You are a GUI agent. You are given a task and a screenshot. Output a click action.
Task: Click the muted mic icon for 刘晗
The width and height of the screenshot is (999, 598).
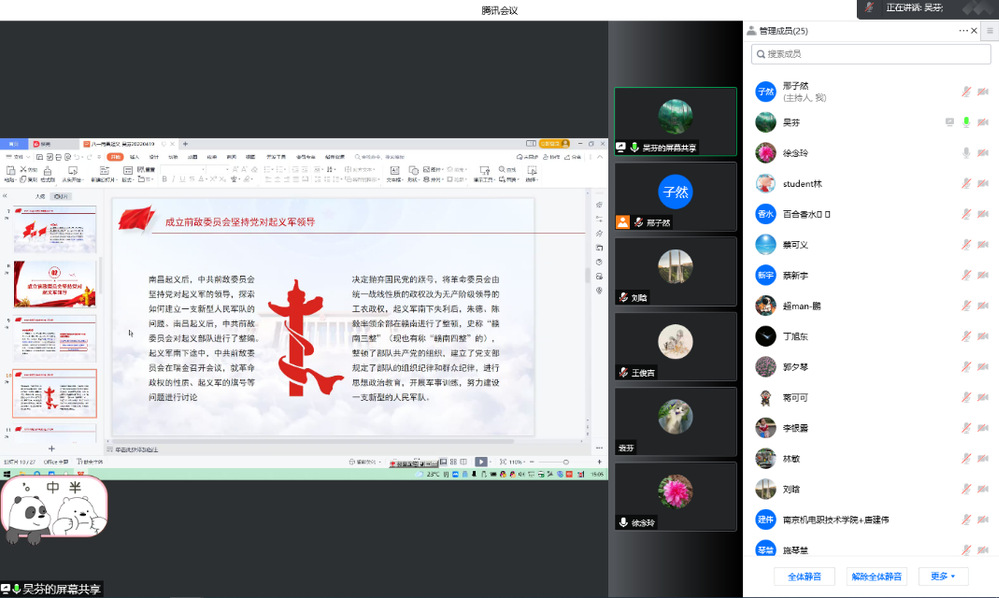(x=966, y=490)
